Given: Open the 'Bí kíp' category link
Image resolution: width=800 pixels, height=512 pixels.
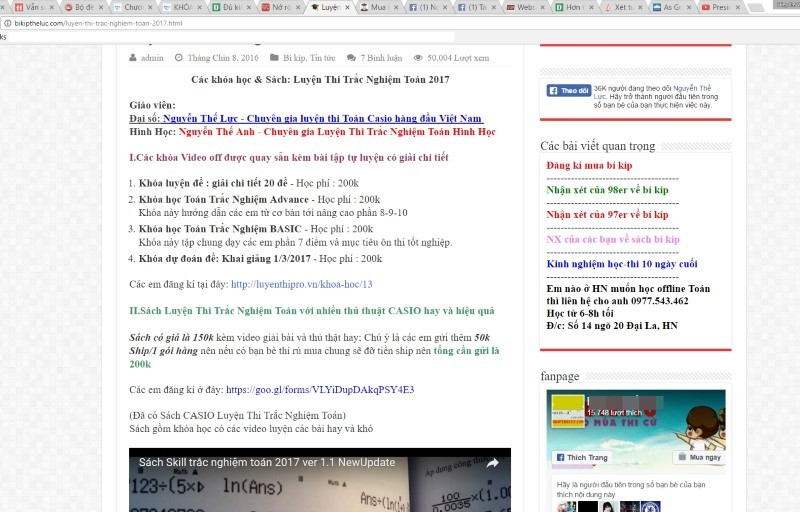Looking at the screenshot, I should point(294,58).
